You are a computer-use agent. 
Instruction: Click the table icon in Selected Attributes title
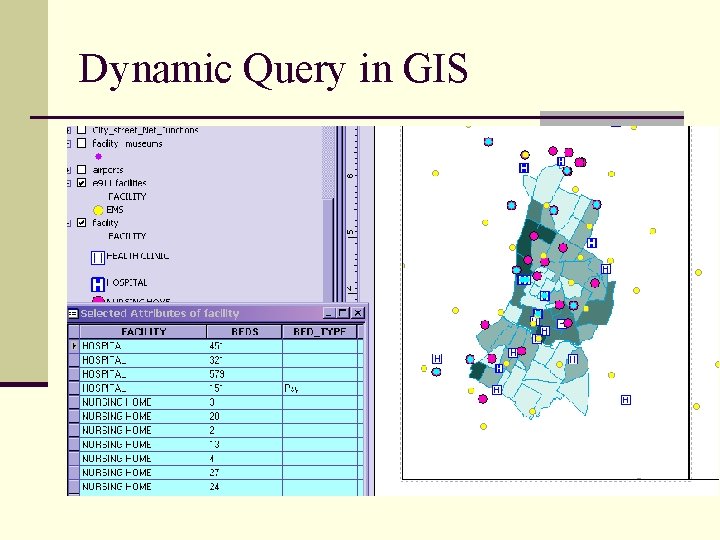click(73, 314)
